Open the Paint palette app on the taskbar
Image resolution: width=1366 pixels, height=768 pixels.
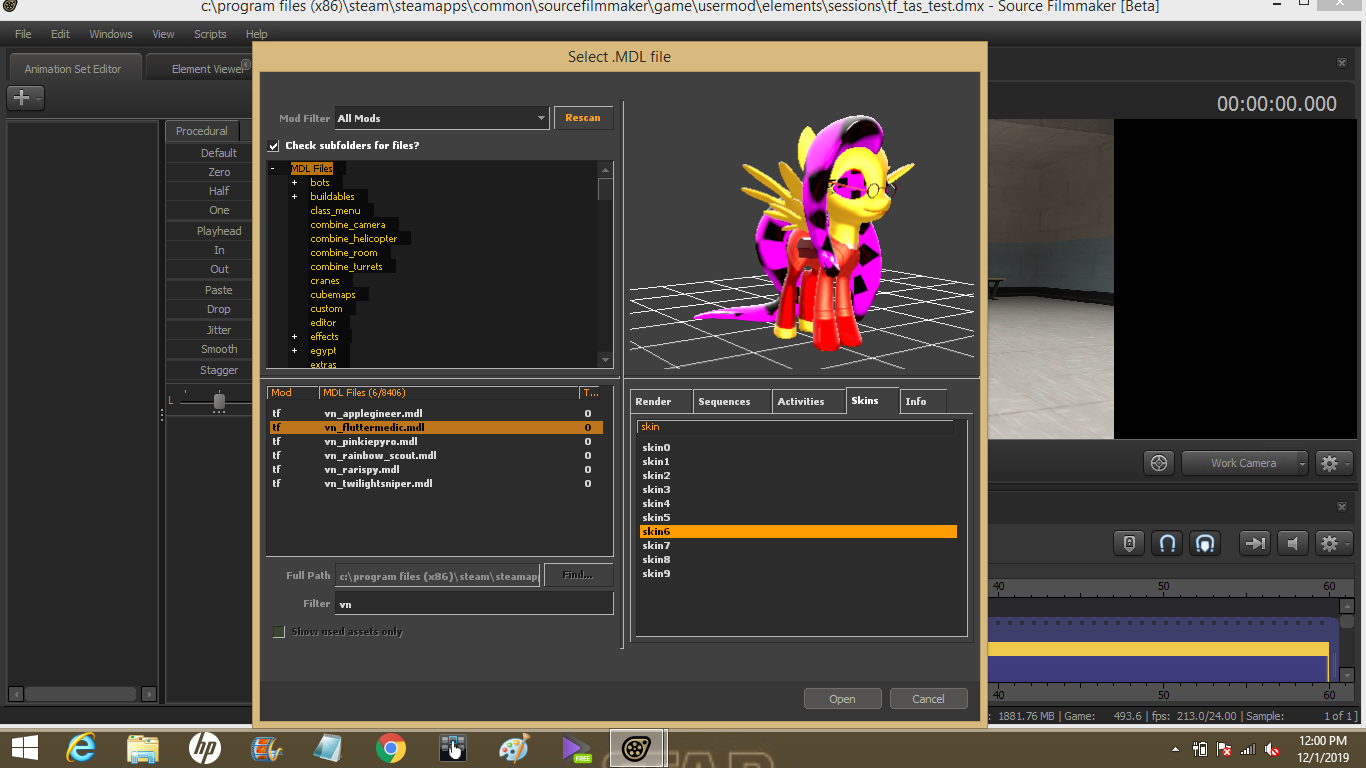[x=514, y=748]
